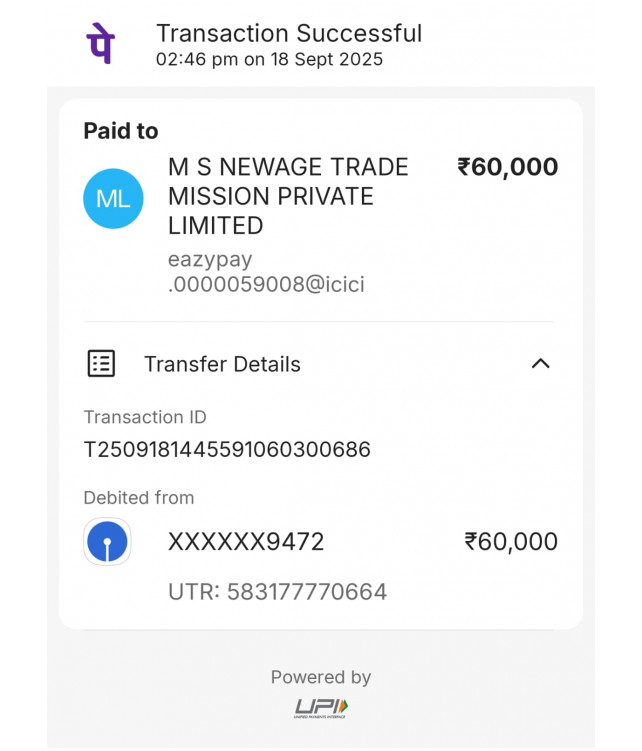
Task: Tap the PhonePe logo icon
Action: (x=100, y=44)
